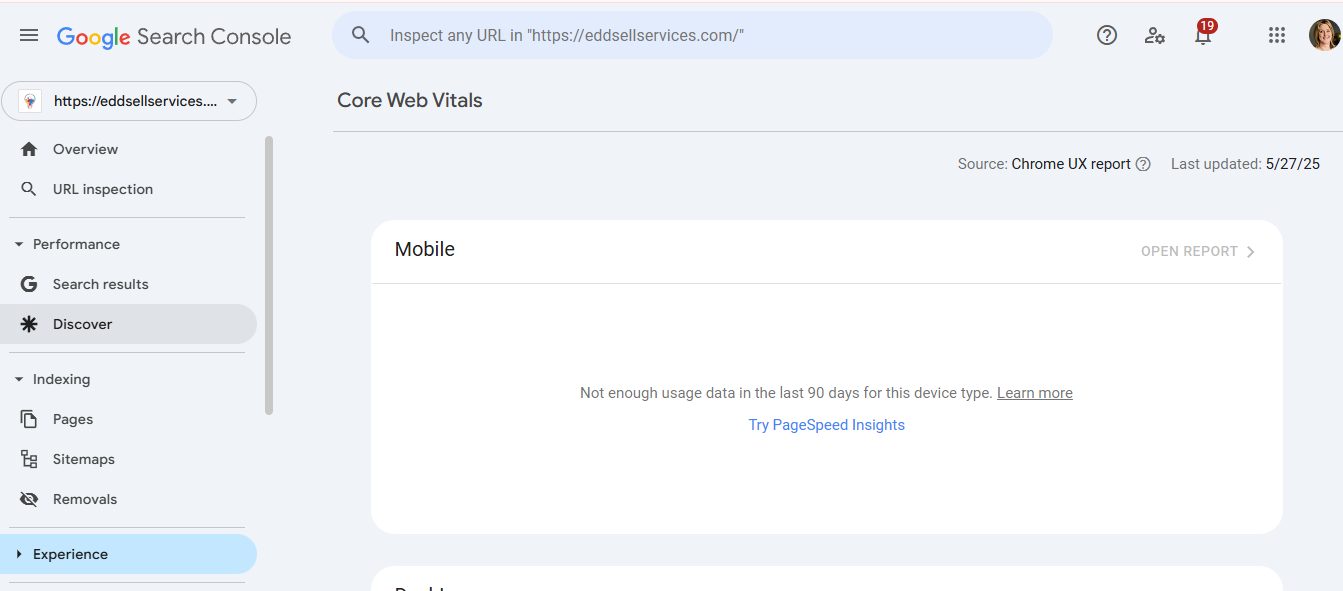This screenshot has height=591, width=1343.
Task: Click the Overview home icon
Action: click(29, 149)
